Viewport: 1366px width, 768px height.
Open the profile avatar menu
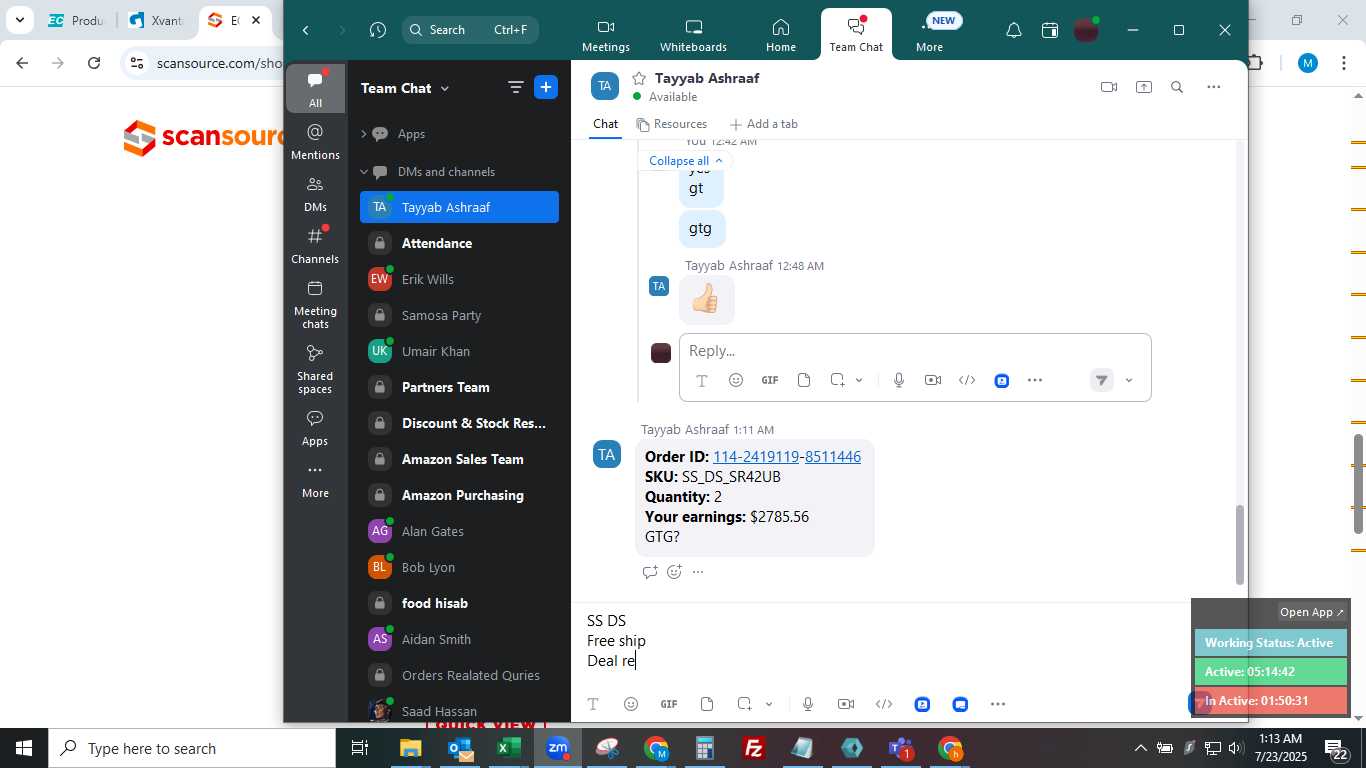[x=1086, y=30]
